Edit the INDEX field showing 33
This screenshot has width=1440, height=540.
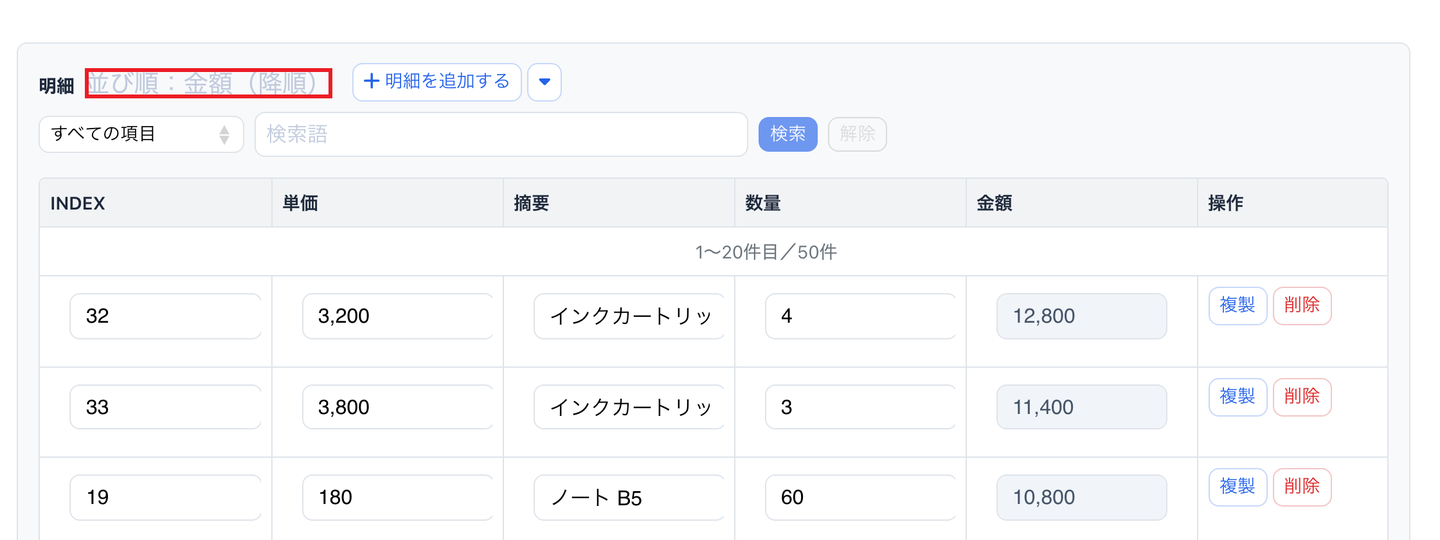tap(166, 407)
